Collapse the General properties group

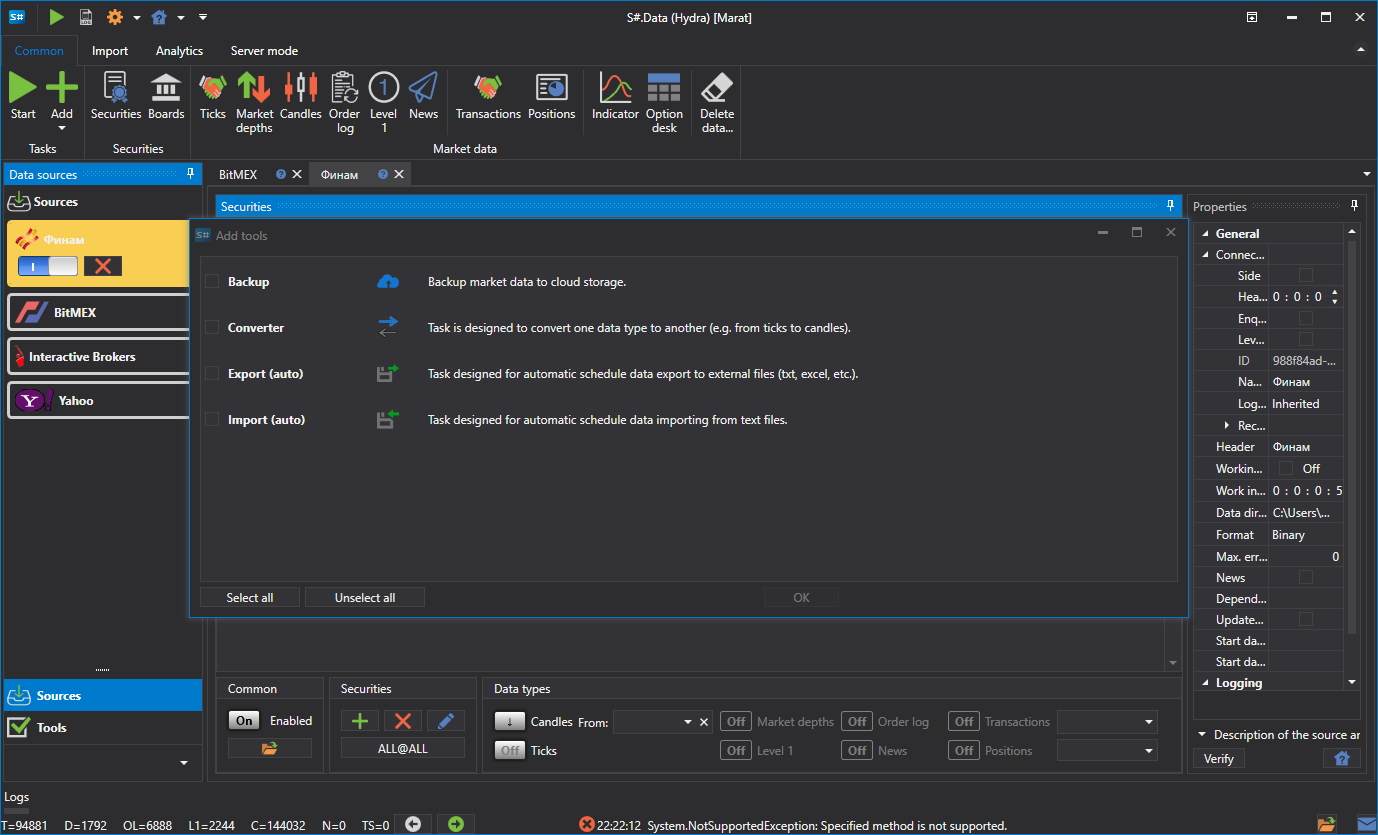[x=1205, y=234]
